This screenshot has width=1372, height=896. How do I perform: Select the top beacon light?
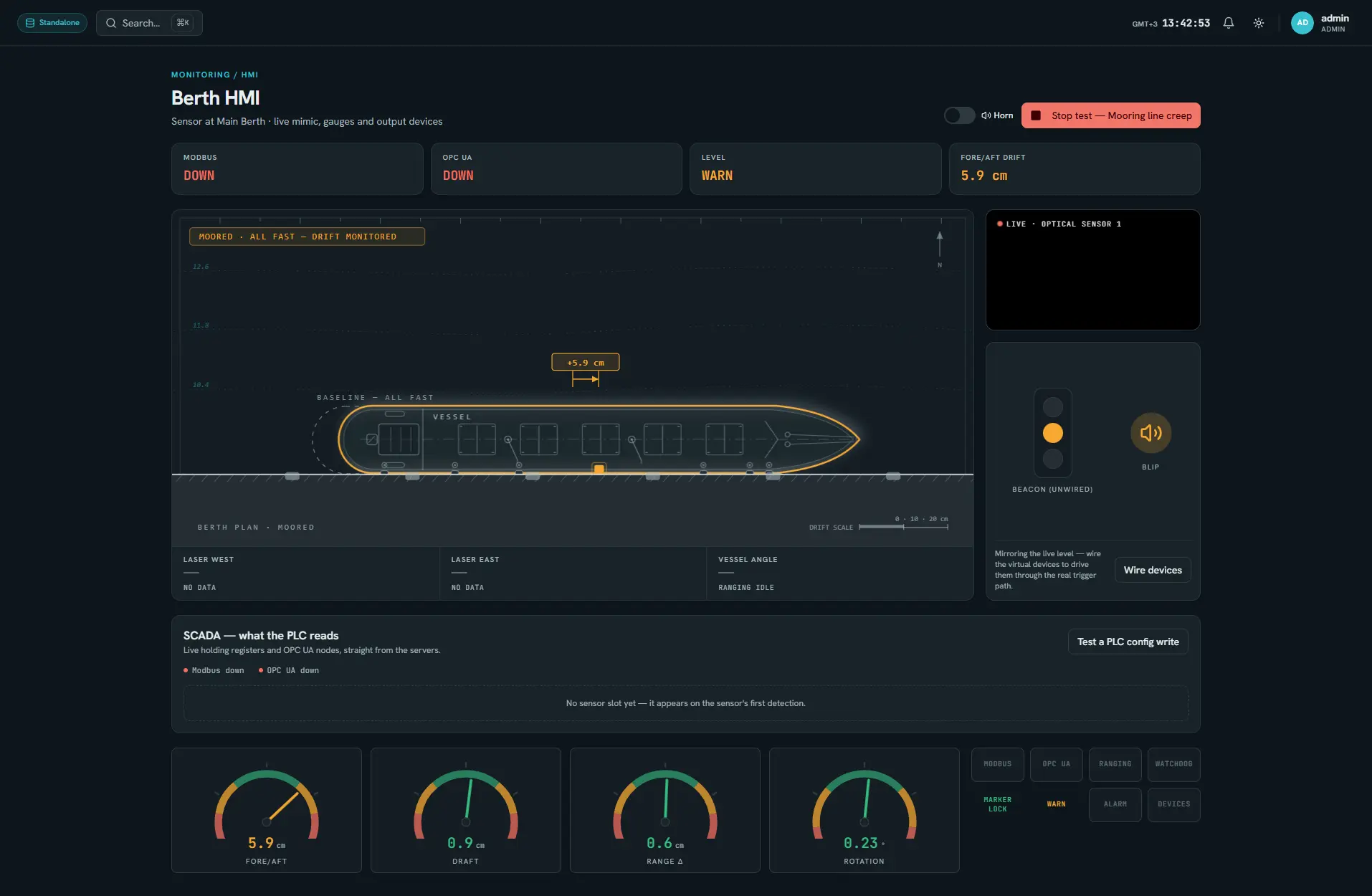point(1052,407)
